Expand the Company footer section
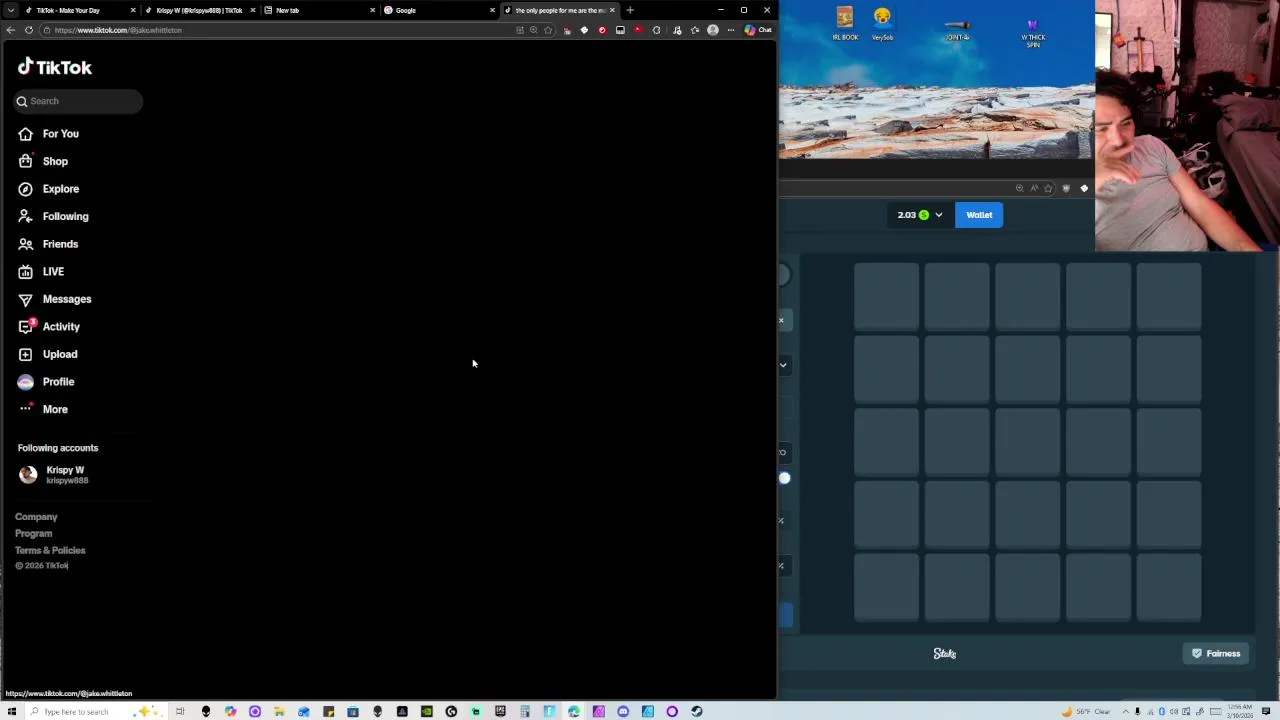The width and height of the screenshot is (1280, 720). coord(36,517)
